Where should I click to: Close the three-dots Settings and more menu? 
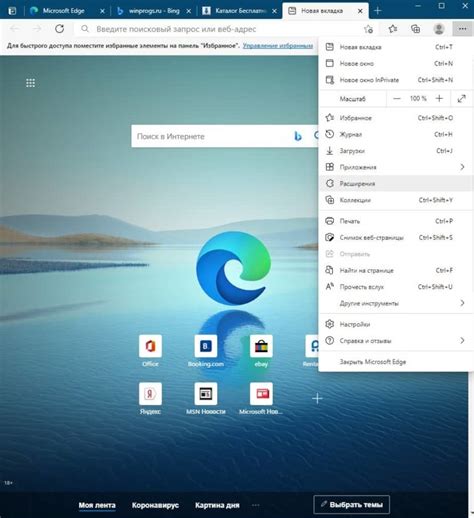(x=462, y=29)
